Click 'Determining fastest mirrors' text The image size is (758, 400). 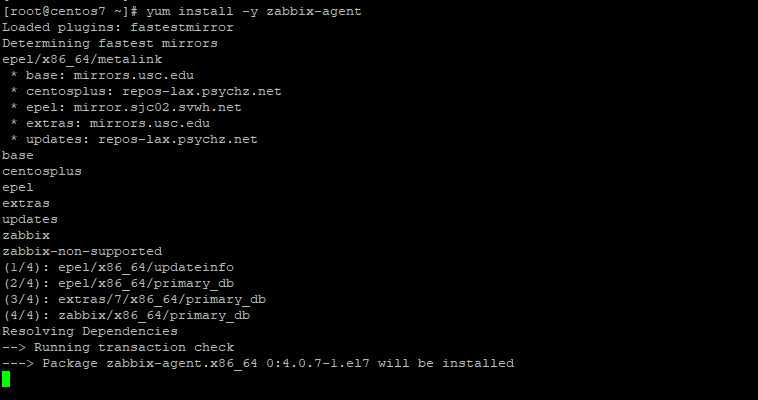pyautogui.click(x=110, y=44)
